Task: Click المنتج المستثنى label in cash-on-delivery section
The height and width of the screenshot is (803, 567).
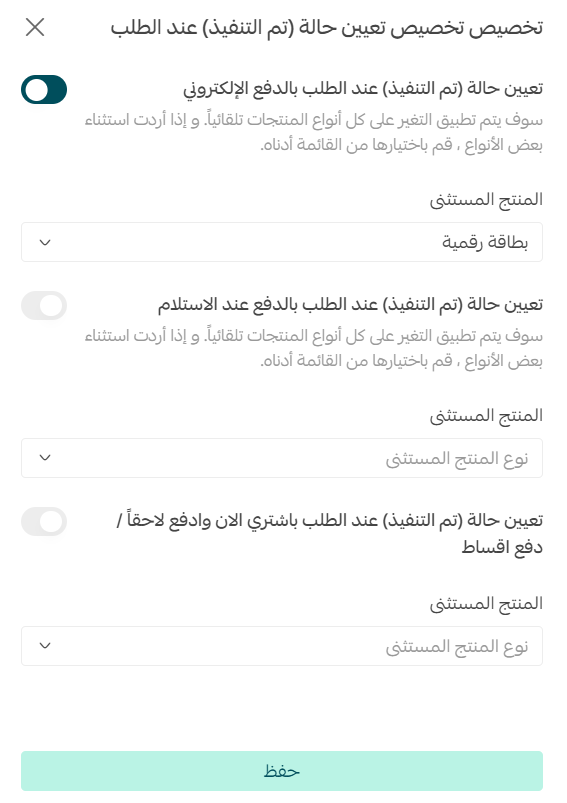Action: pos(486,416)
